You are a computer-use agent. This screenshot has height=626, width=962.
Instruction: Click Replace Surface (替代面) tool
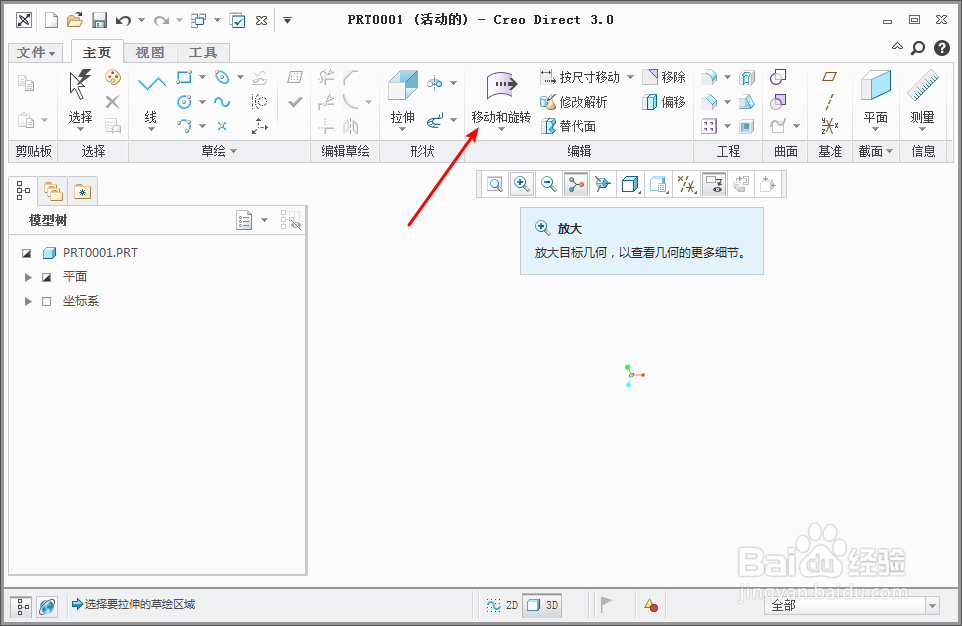coord(568,126)
